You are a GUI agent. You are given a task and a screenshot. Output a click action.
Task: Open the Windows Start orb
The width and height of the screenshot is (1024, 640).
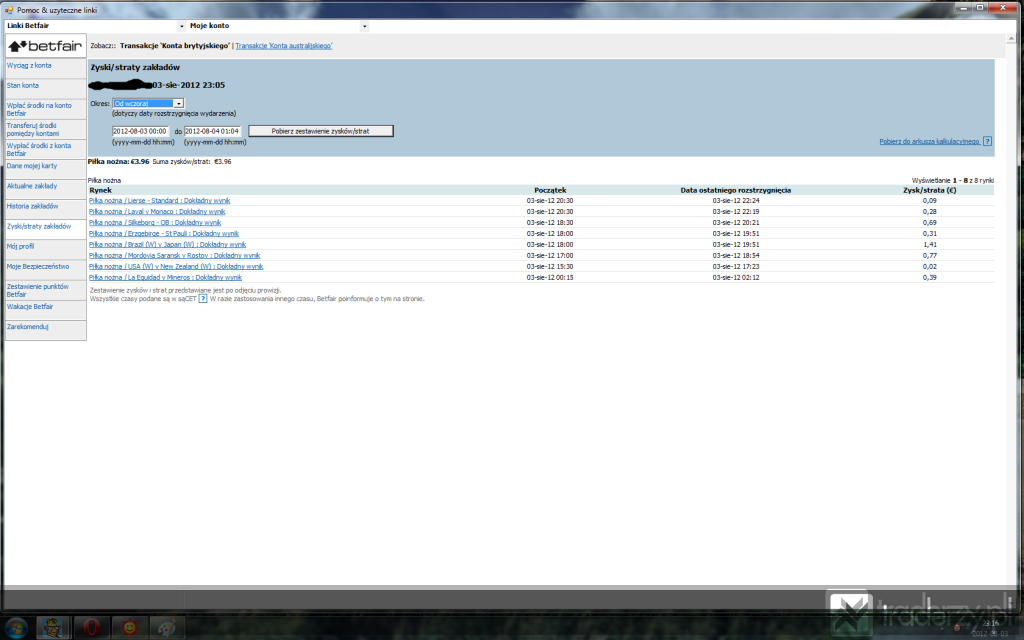tap(16, 628)
